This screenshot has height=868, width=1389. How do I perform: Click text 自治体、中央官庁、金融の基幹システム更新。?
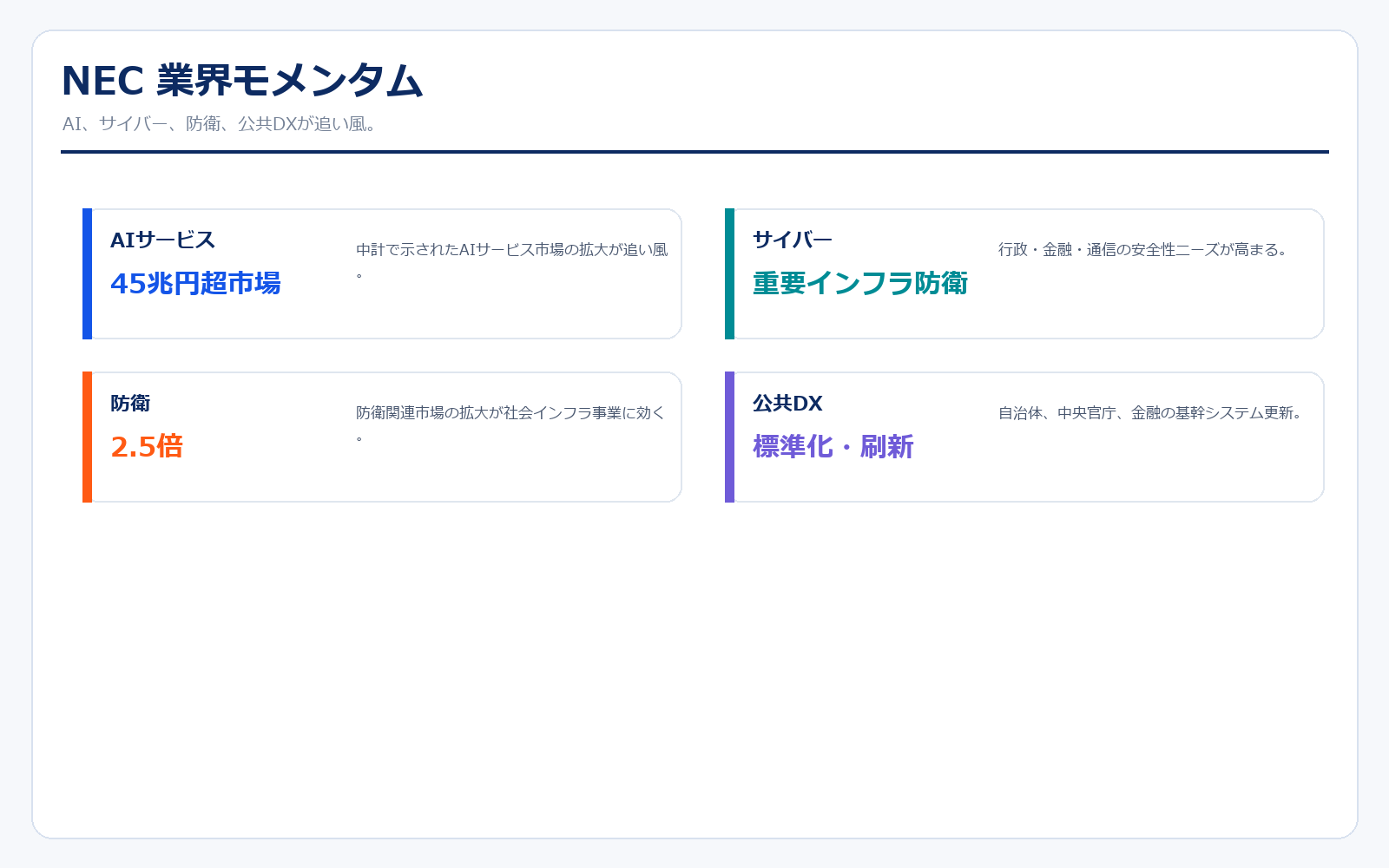tap(1152, 413)
